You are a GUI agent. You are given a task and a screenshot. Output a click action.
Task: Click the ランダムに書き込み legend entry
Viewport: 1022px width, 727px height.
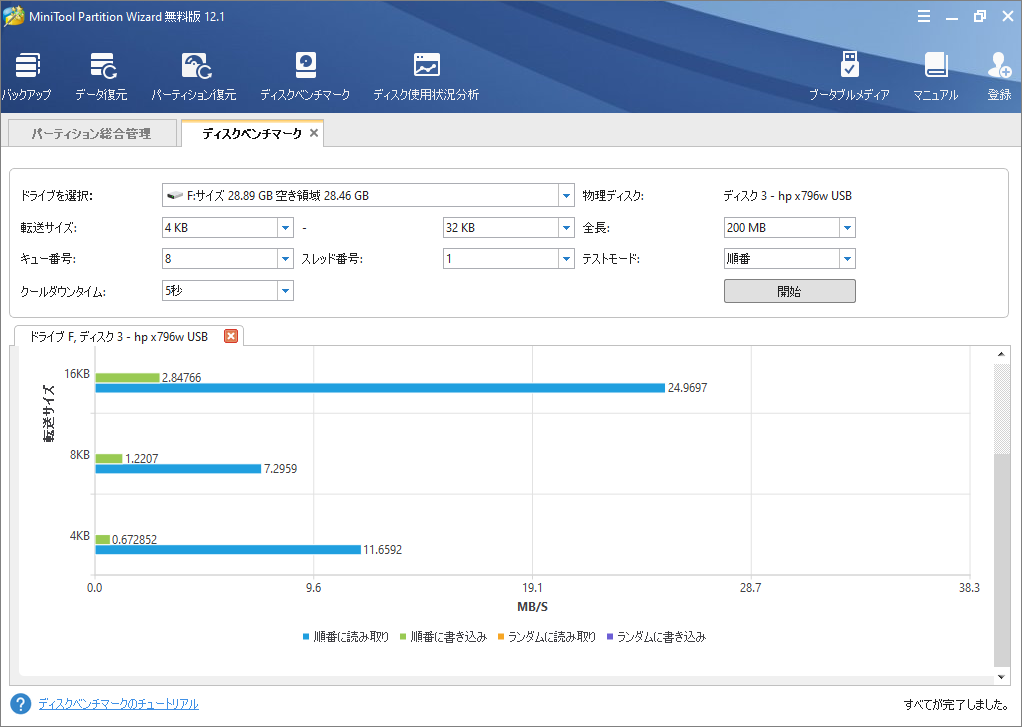pos(656,636)
